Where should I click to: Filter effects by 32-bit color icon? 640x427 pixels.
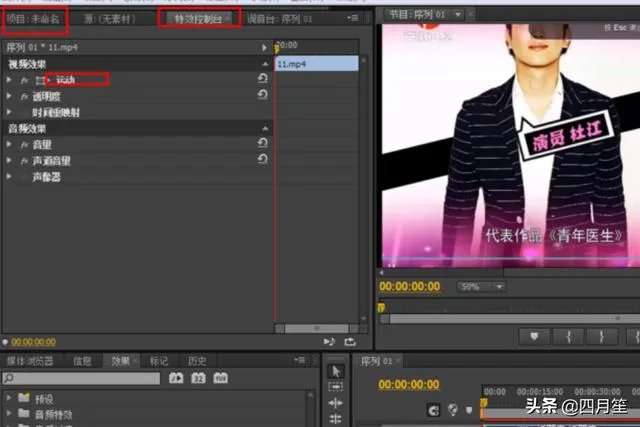coord(198,378)
